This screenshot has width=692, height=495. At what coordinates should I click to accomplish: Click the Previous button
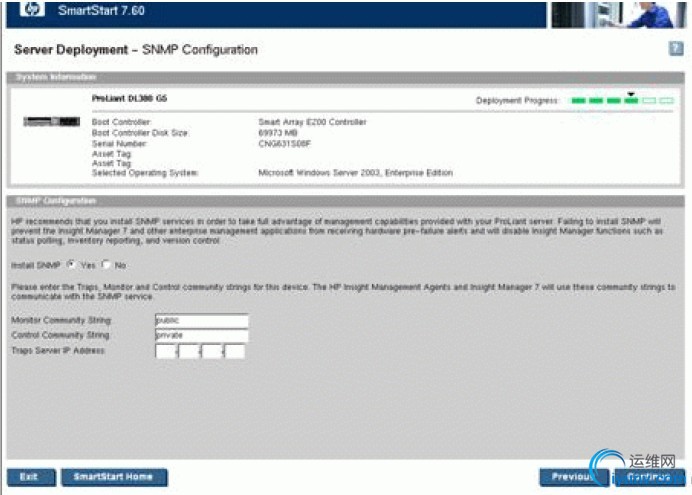click(572, 477)
